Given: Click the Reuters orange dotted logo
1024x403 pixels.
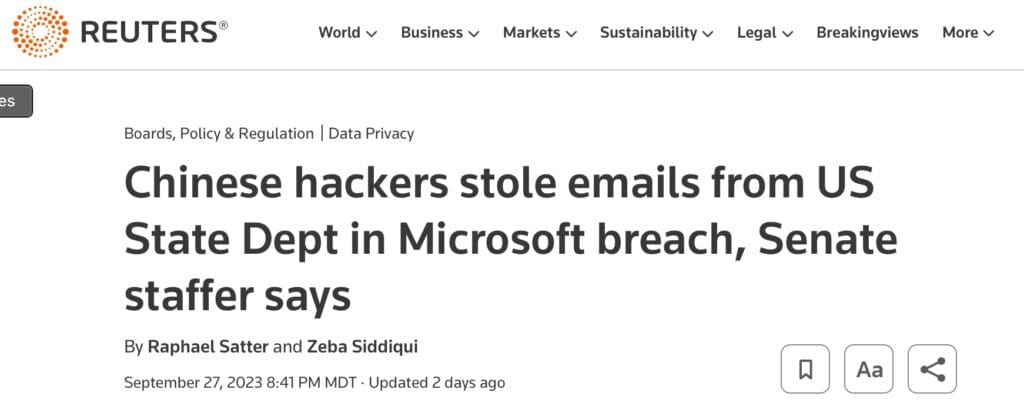Looking at the screenshot, I should pos(40,31).
